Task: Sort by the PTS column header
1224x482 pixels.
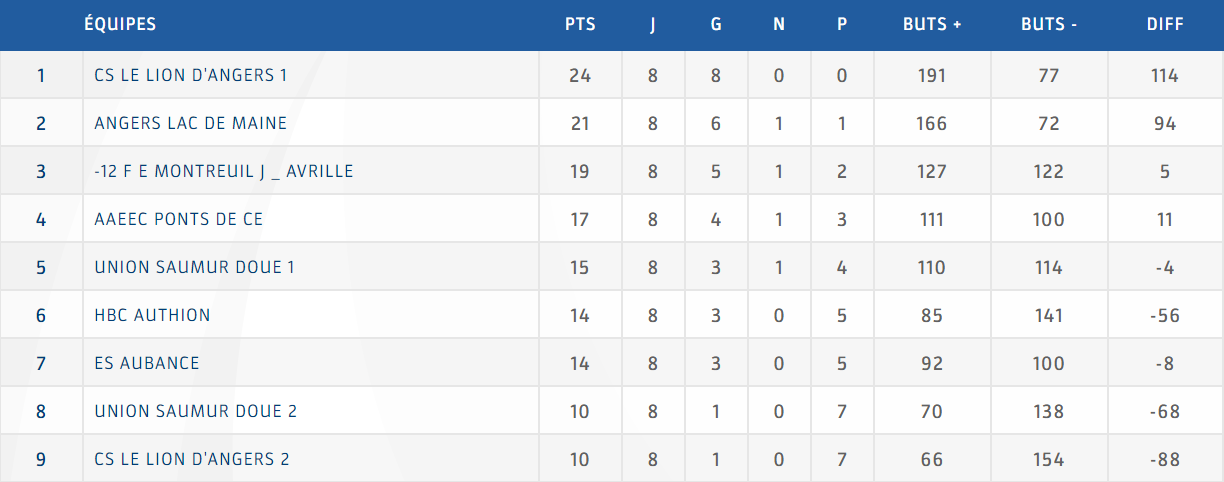Action: click(x=580, y=24)
